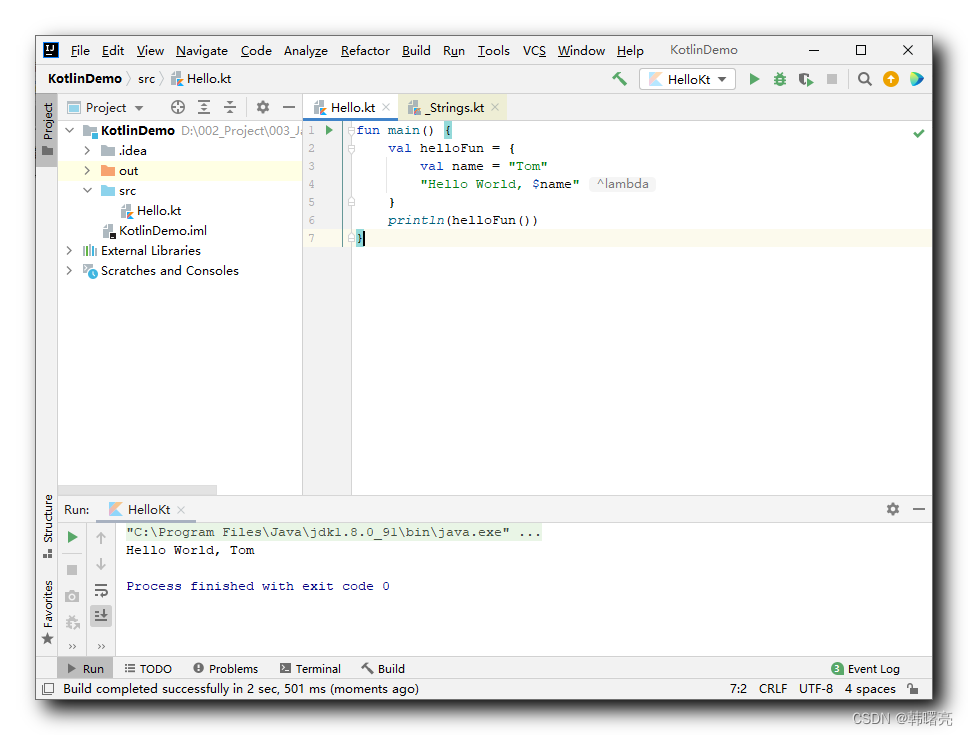Toggle soft-wrap icon in Run console
This screenshot has height=735, width=968.
101,590
